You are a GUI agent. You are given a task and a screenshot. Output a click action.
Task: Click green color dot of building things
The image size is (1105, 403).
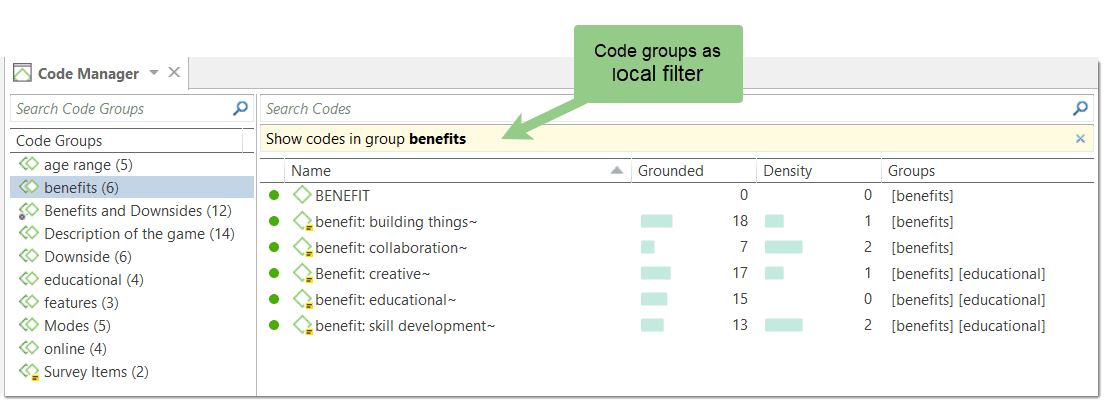[x=274, y=222]
